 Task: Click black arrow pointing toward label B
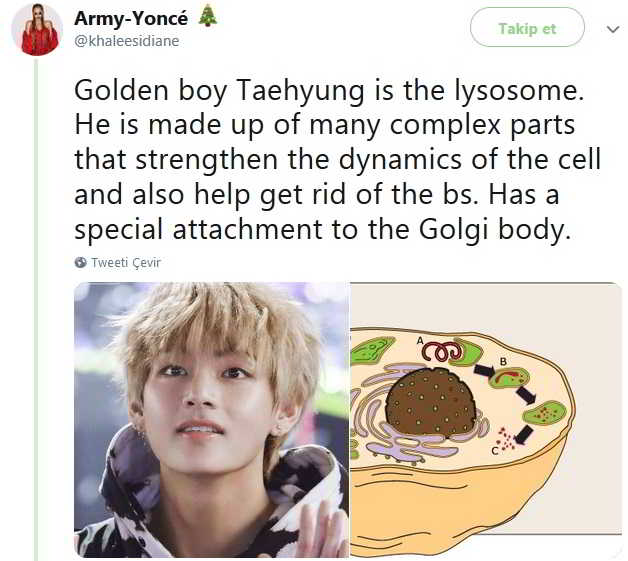(485, 370)
